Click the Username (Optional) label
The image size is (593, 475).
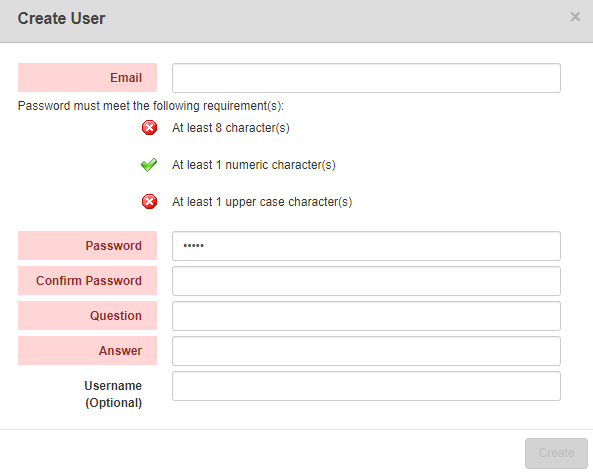coord(113,394)
